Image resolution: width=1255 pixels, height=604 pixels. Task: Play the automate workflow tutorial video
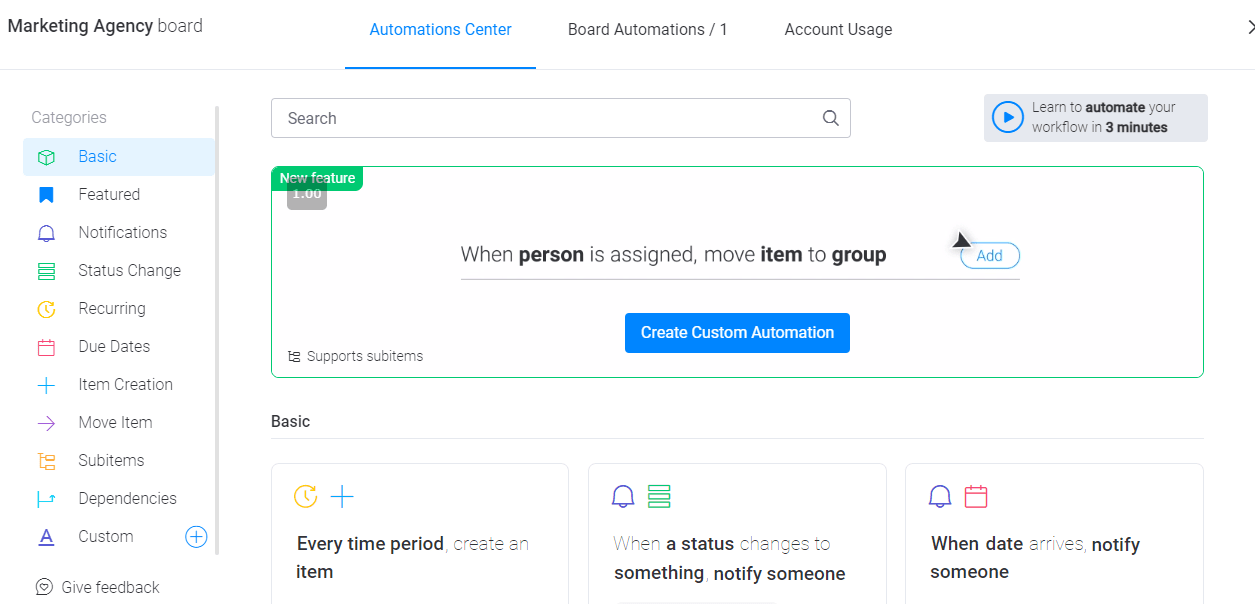click(x=1008, y=118)
